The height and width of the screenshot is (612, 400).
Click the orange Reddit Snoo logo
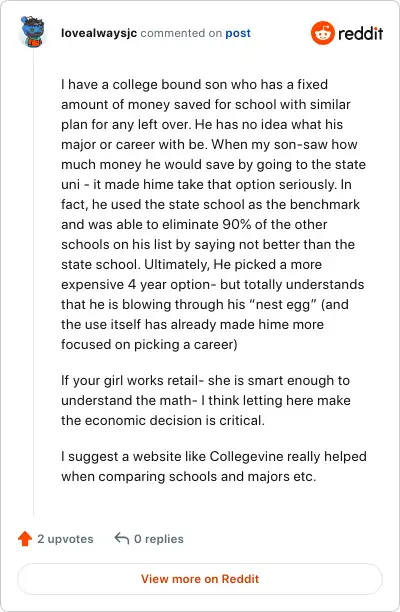[x=322, y=33]
